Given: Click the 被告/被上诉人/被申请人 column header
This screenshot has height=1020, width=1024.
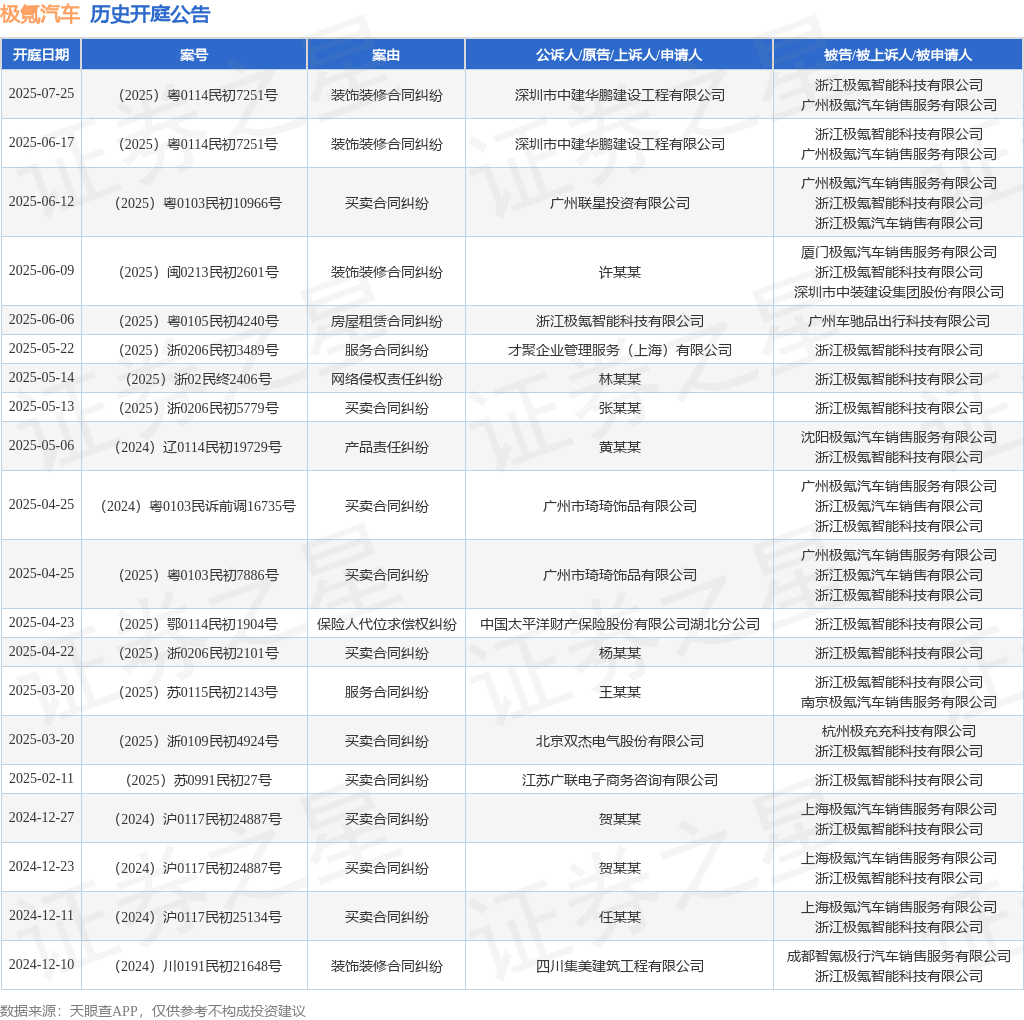Looking at the screenshot, I should click(x=898, y=55).
